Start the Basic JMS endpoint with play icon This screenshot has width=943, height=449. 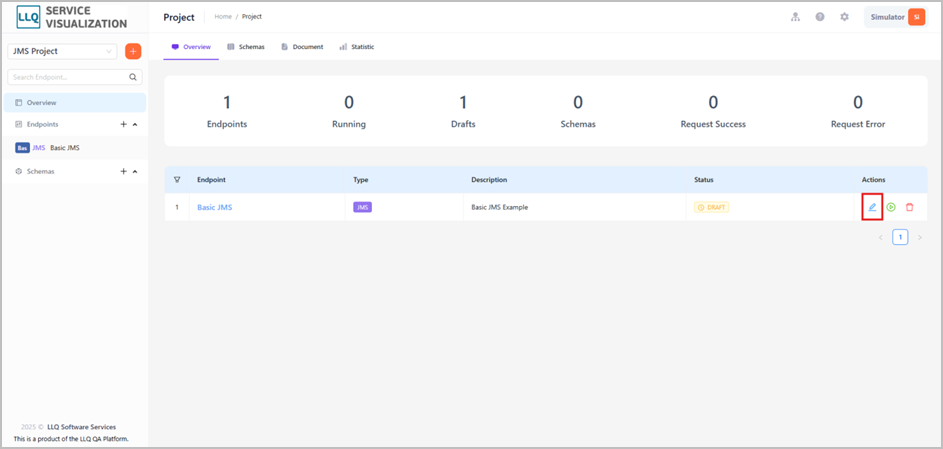pyautogui.click(x=891, y=207)
